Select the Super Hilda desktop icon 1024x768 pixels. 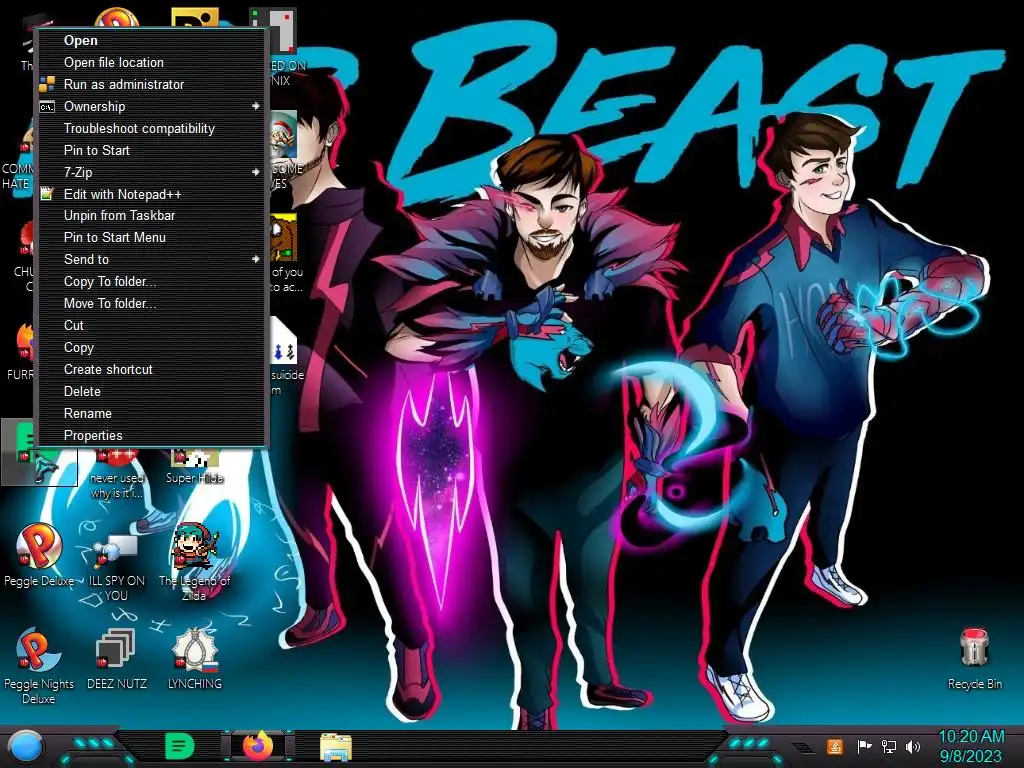pyautogui.click(x=195, y=468)
